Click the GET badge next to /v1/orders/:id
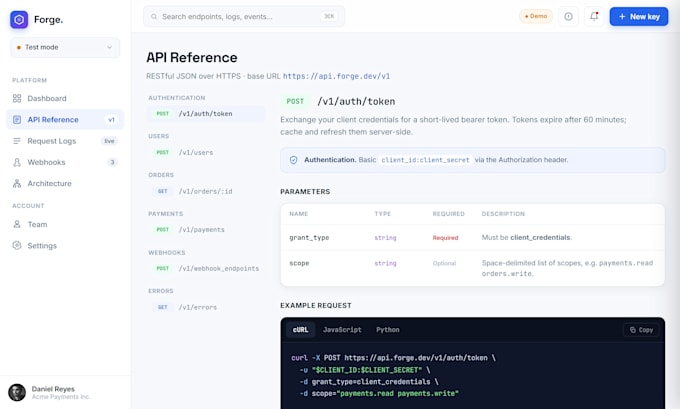 pos(163,191)
